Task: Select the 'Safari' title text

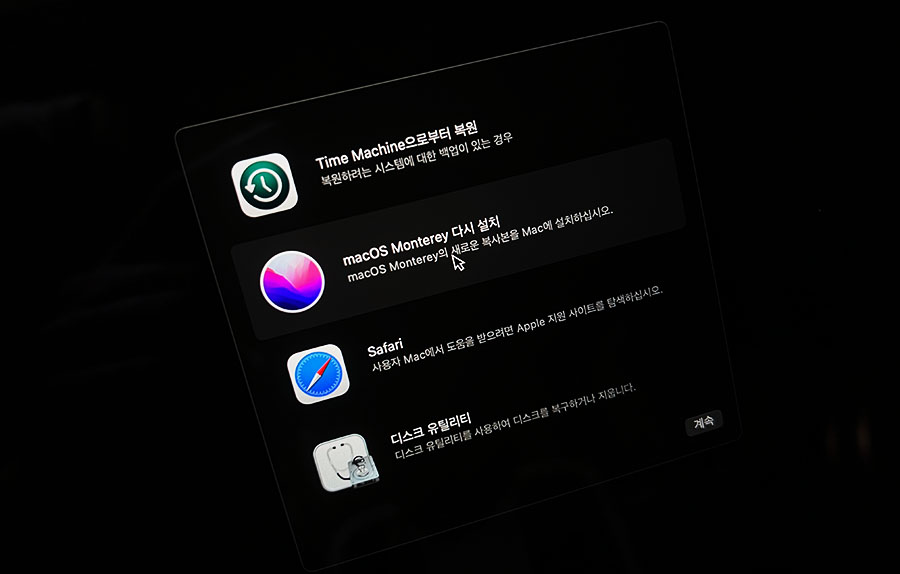Action: click(x=385, y=347)
